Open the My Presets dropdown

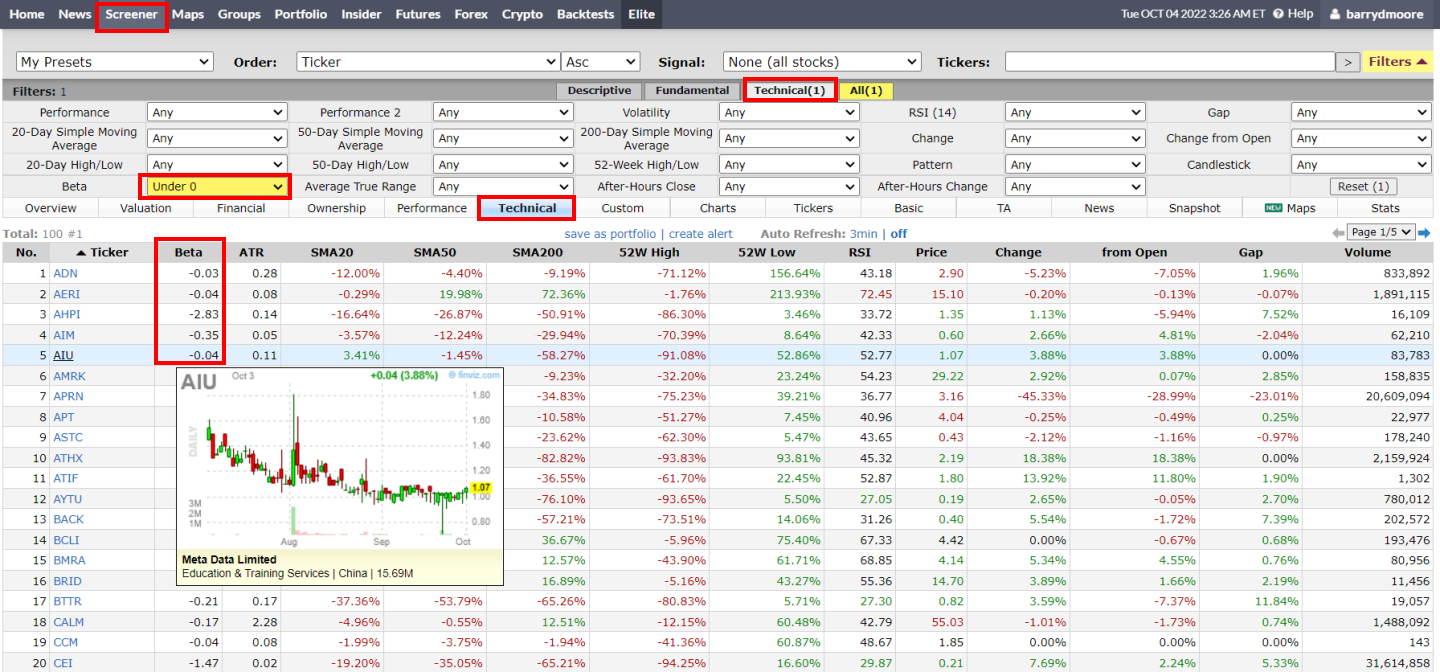point(113,61)
